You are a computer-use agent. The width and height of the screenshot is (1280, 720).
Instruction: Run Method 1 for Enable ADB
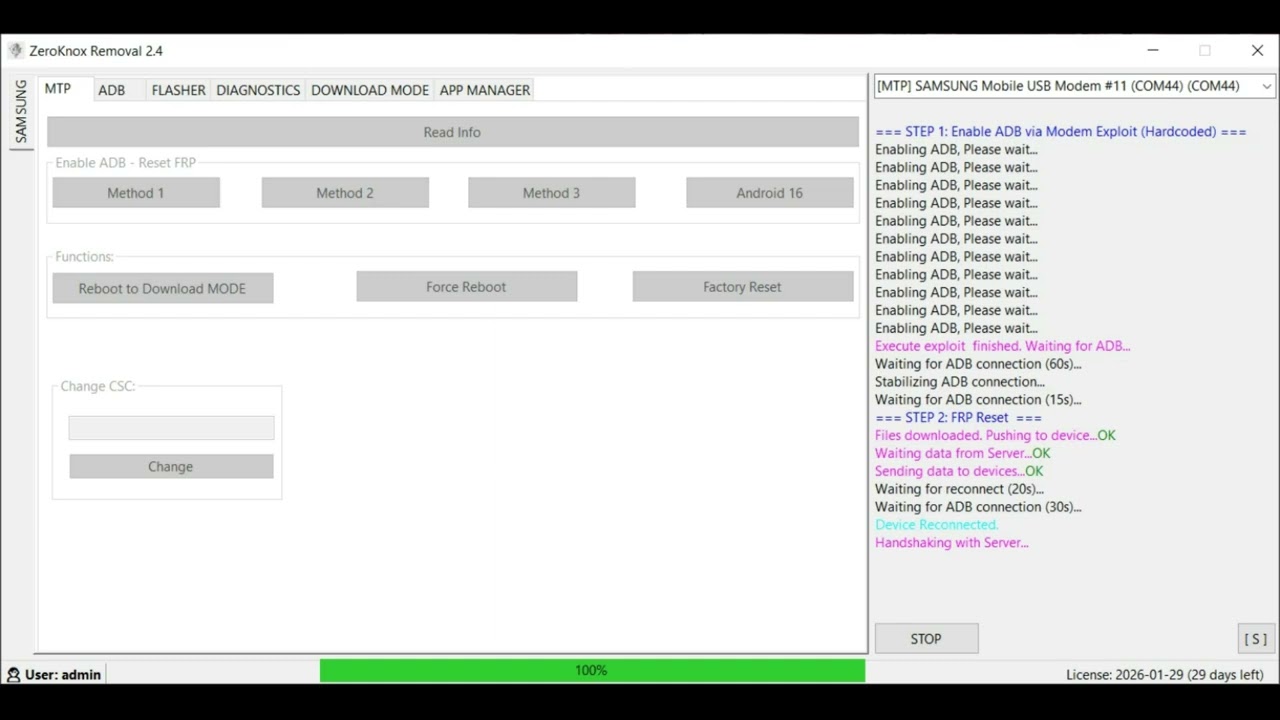click(x=136, y=193)
